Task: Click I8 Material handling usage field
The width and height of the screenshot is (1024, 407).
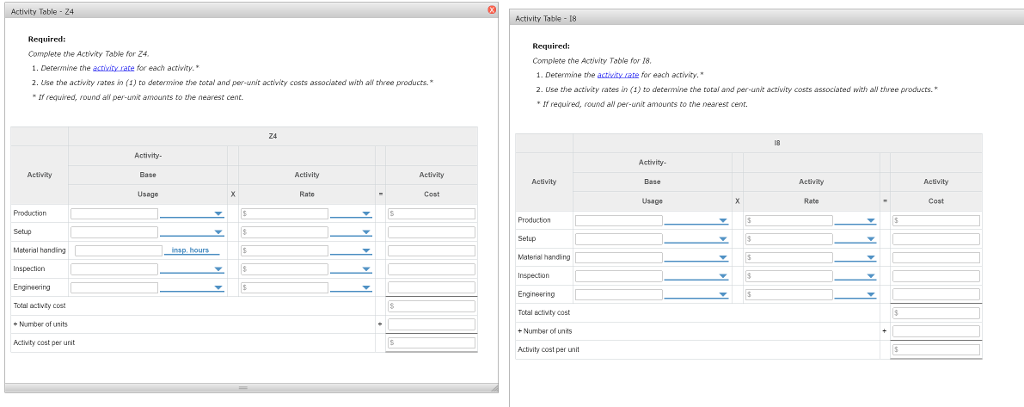Action: click(x=618, y=257)
